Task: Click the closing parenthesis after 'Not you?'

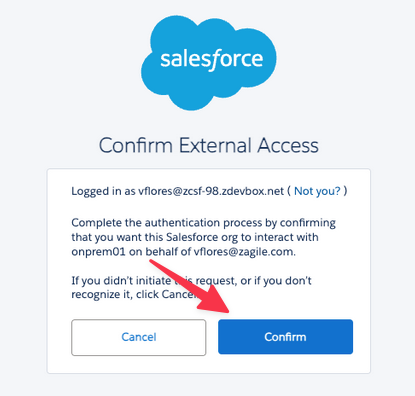Action: (x=345, y=191)
